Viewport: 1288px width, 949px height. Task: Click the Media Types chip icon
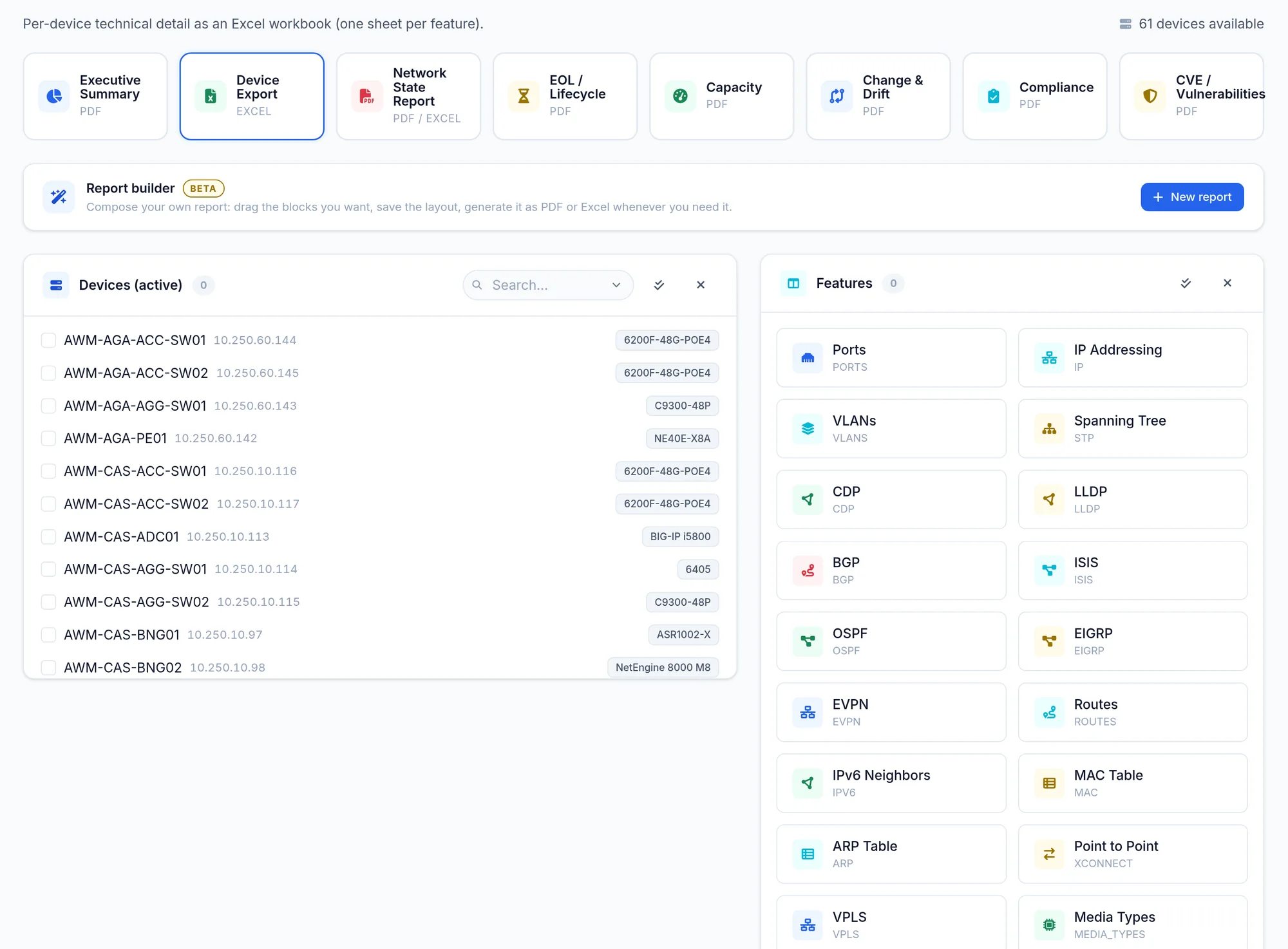tap(1049, 925)
